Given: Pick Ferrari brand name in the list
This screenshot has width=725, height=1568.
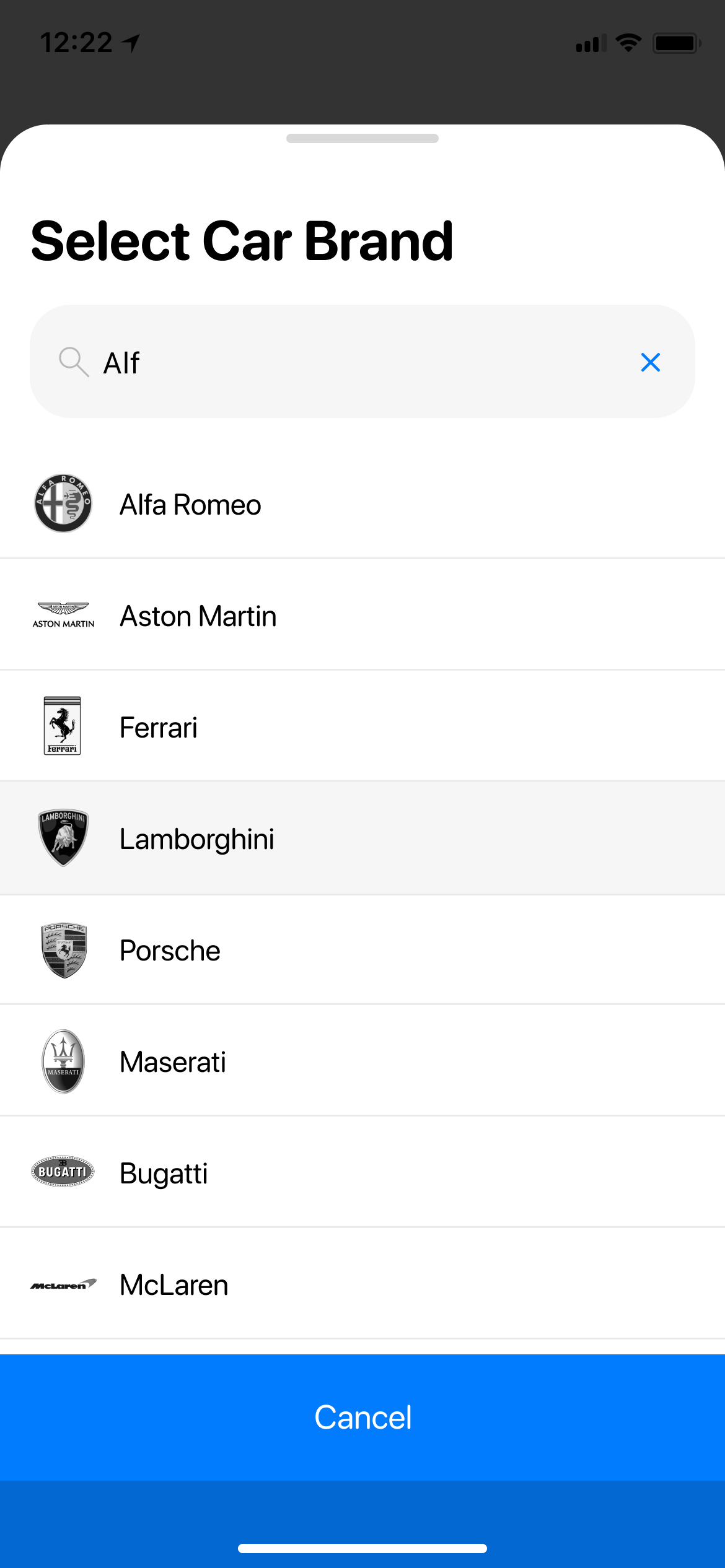Looking at the screenshot, I should pyautogui.click(x=159, y=728).
